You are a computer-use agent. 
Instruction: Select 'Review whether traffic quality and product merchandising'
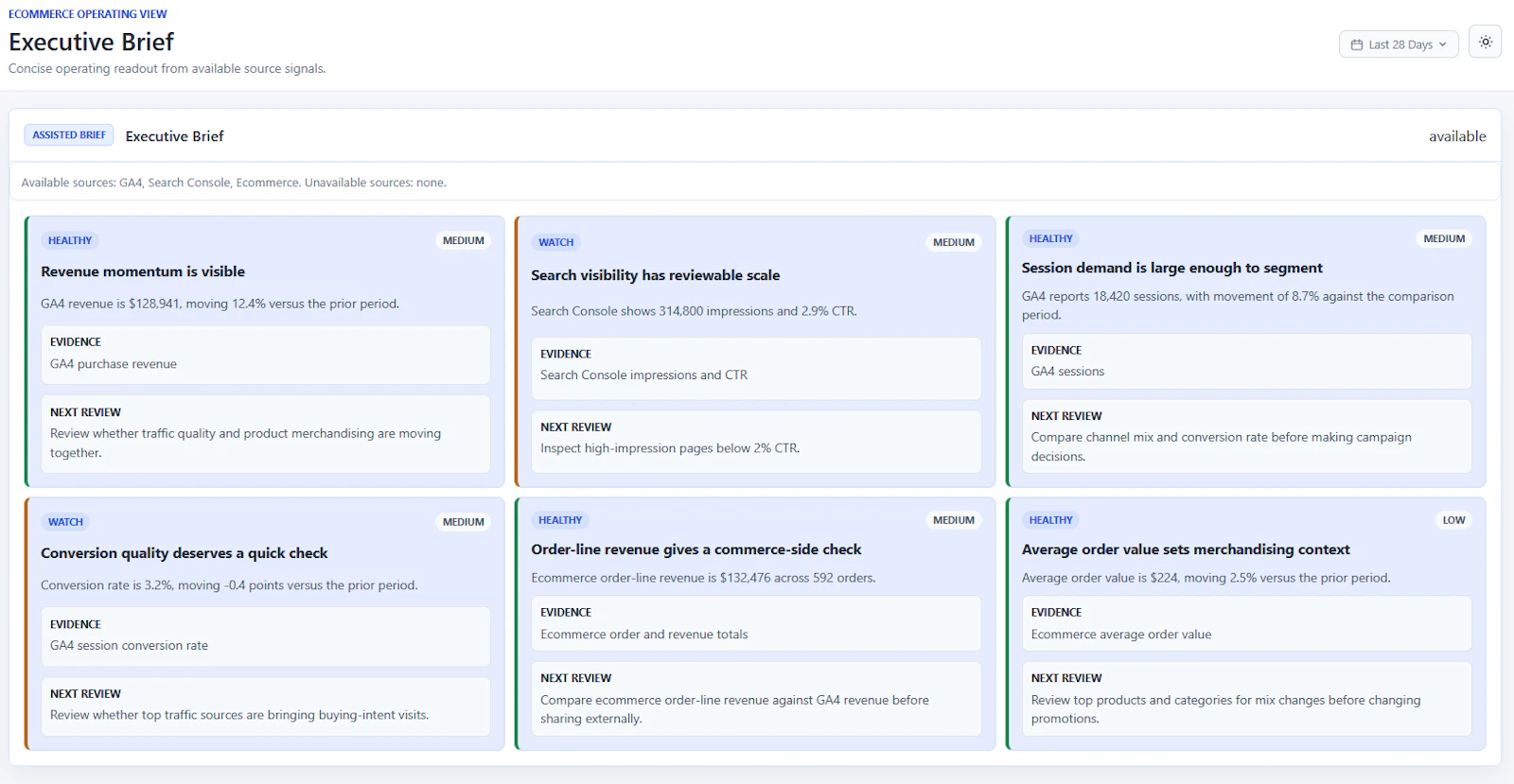tap(246, 444)
